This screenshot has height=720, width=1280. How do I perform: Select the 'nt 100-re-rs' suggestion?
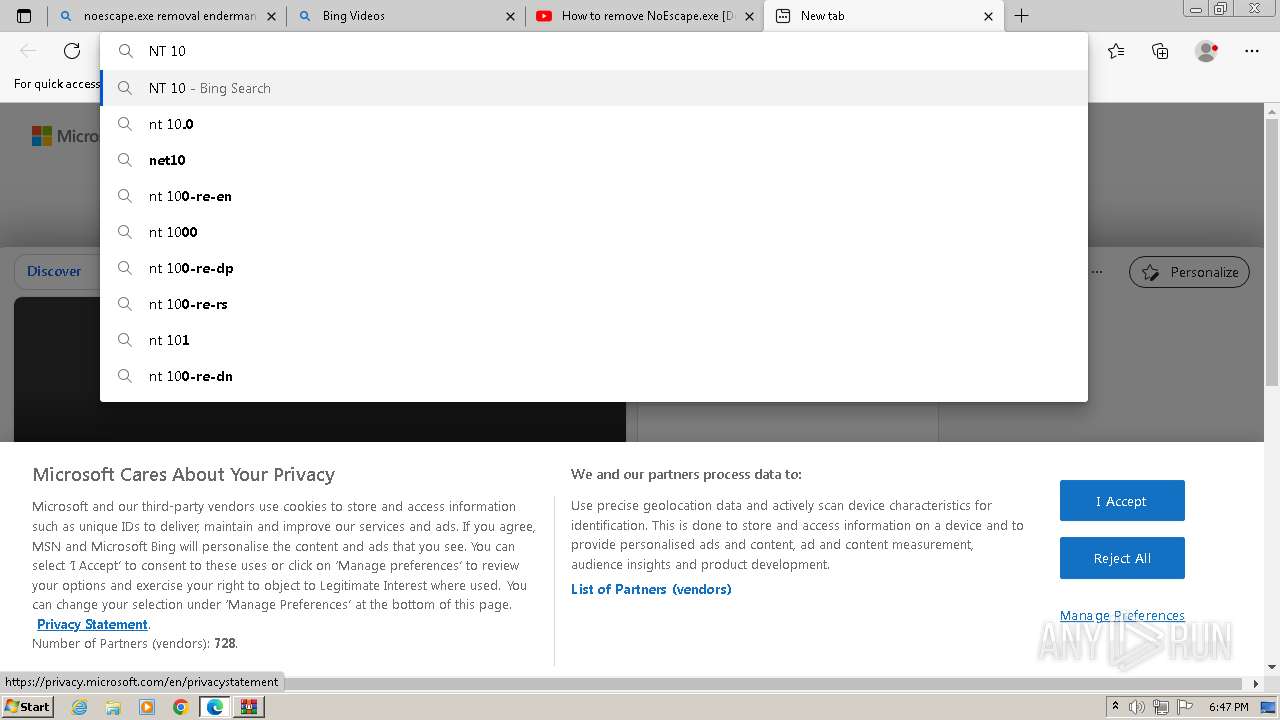[x=594, y=304]
